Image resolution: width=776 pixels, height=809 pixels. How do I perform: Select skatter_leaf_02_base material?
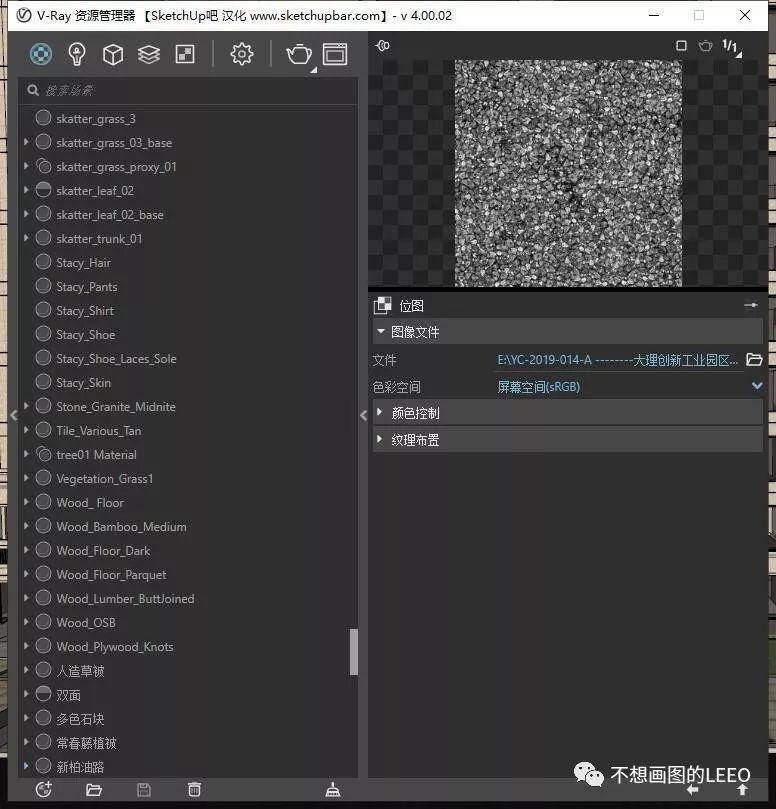click(110, 215)
